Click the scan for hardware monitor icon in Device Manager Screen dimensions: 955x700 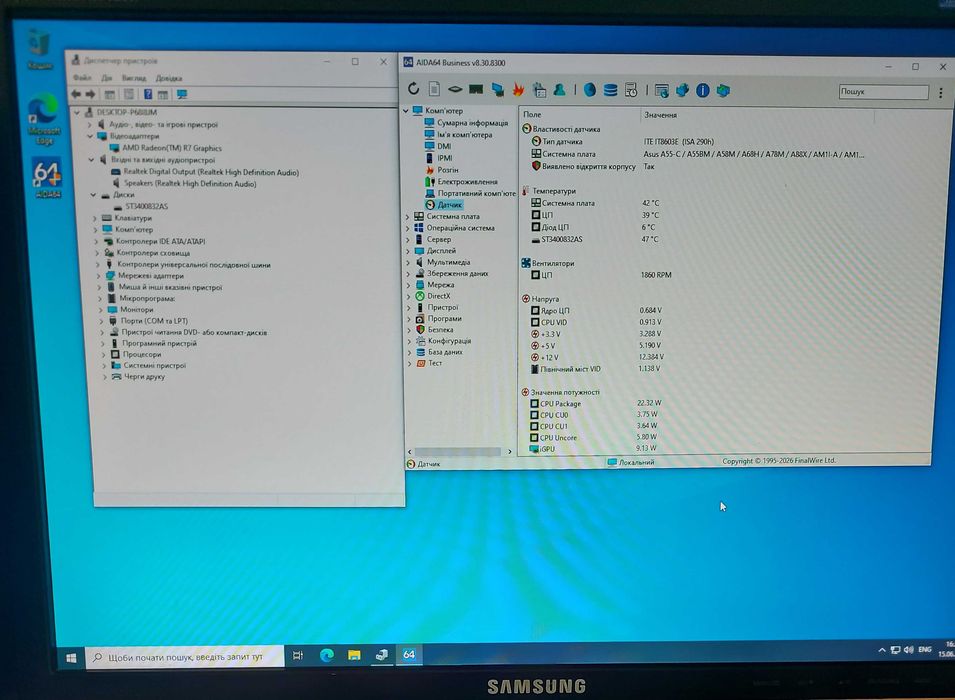click(x=181, y=94)
